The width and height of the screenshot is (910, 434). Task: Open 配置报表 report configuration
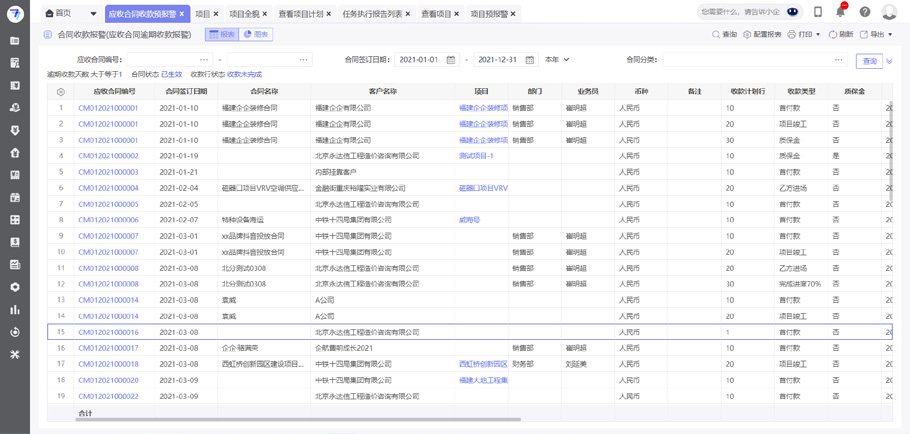point(762,34)
